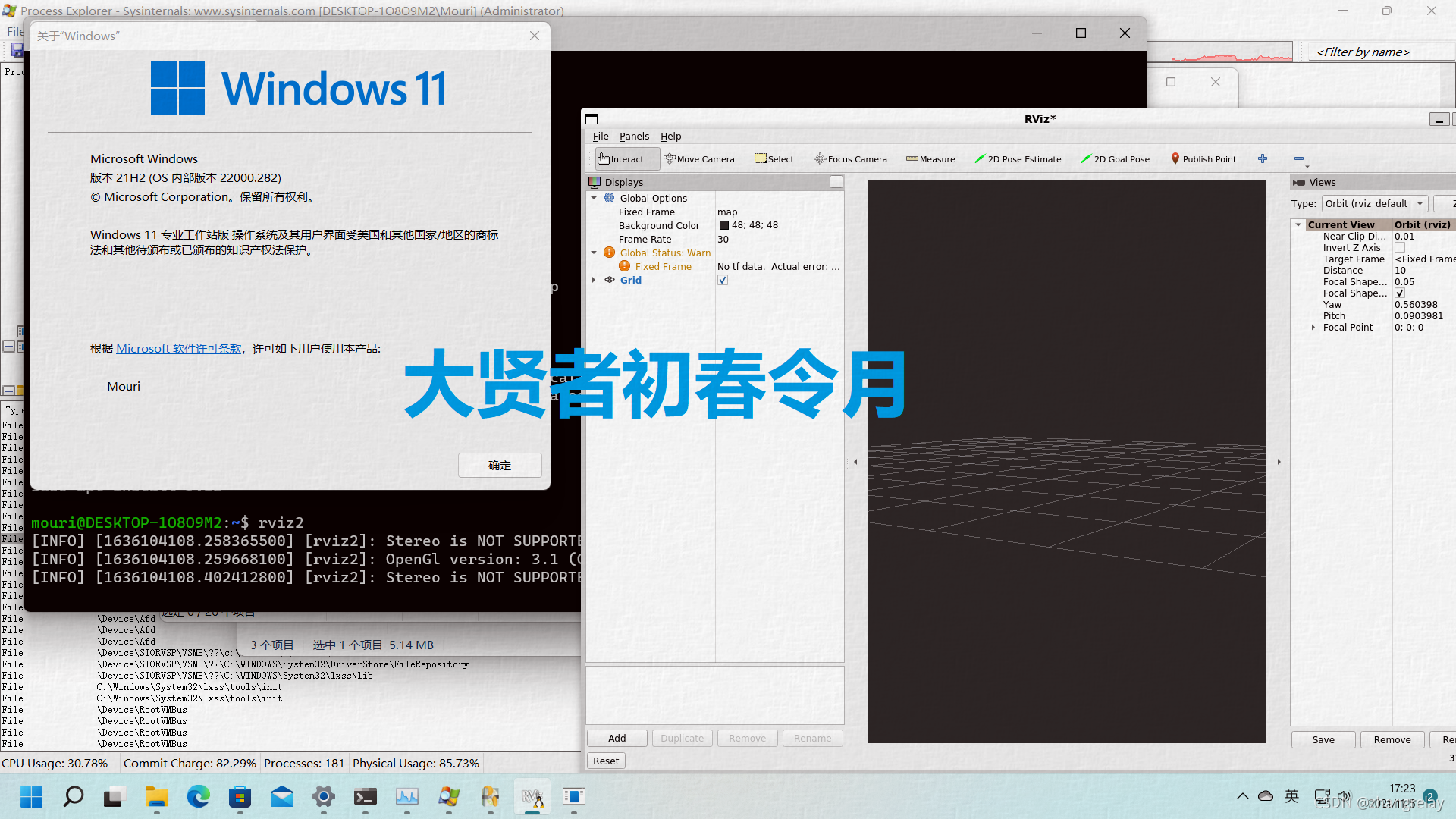Click the Displays panel monitor icon
Viewport: 1456px width, 819px height.
tap(595, 182)
